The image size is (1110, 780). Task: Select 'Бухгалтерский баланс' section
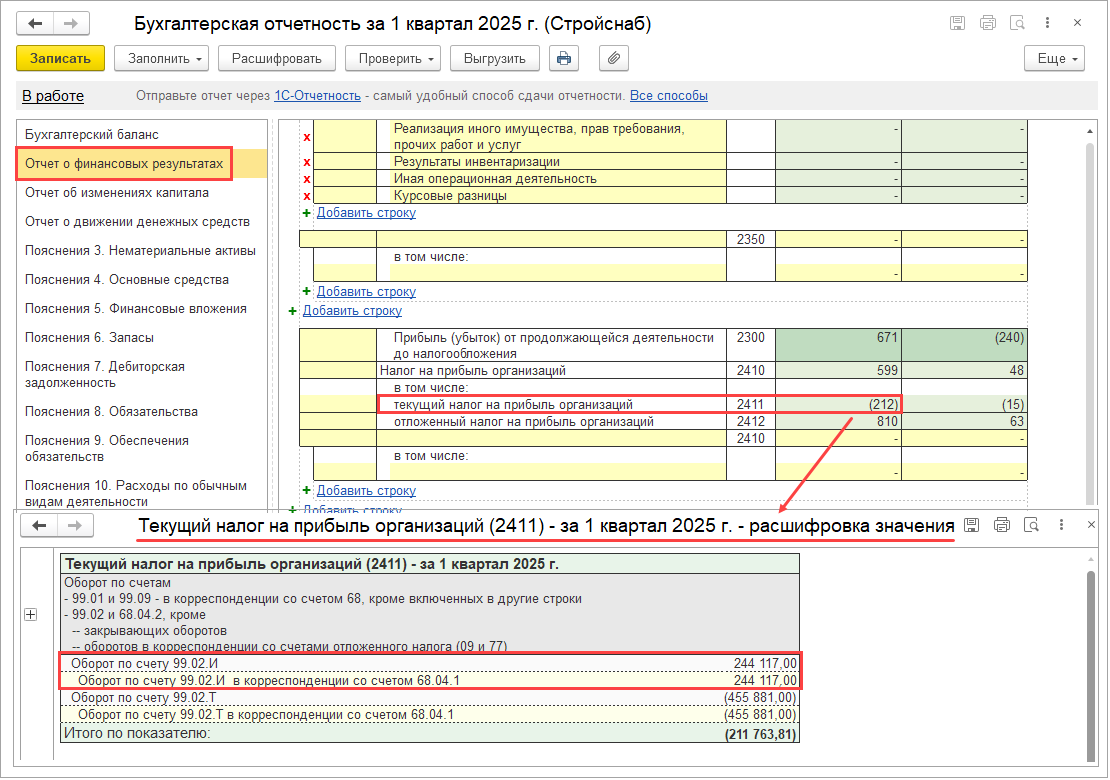click(x=92, y=134)
